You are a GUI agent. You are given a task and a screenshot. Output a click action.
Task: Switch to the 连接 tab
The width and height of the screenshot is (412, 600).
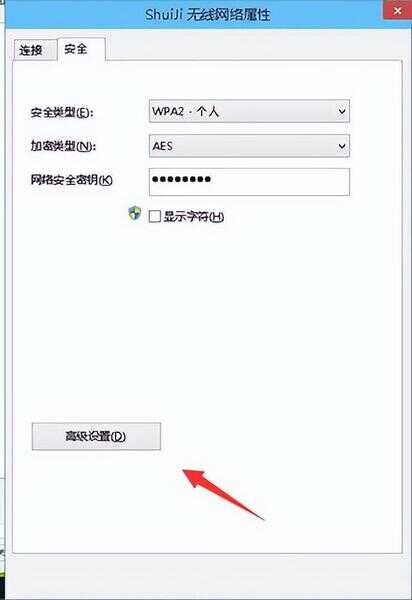(x=33, y=50)
